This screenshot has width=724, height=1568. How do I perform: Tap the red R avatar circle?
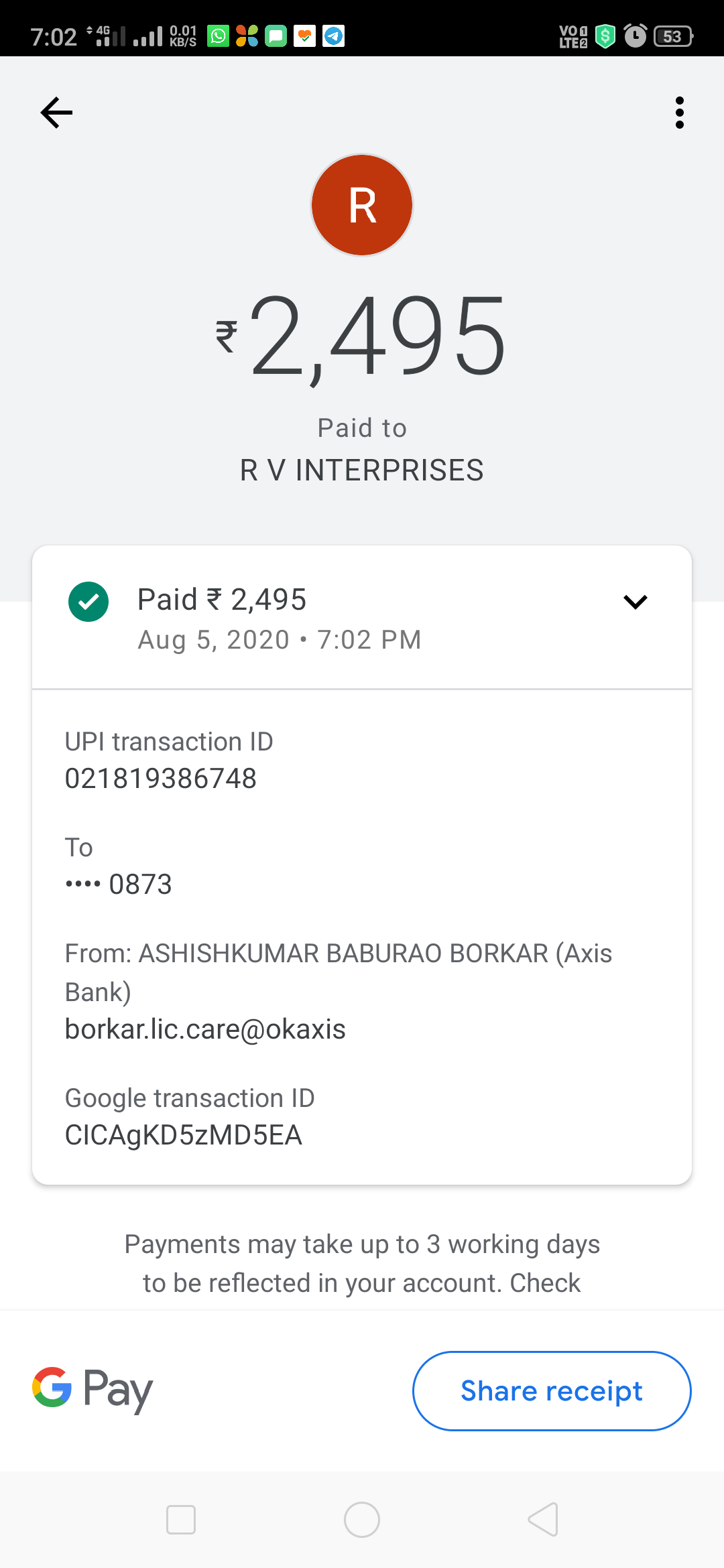362,205
